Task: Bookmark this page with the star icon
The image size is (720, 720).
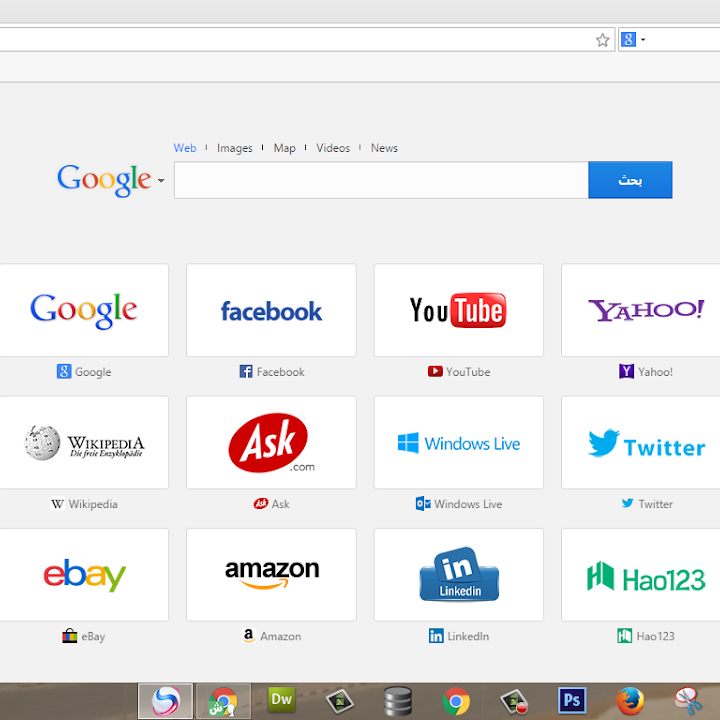Action: [602, 40]
